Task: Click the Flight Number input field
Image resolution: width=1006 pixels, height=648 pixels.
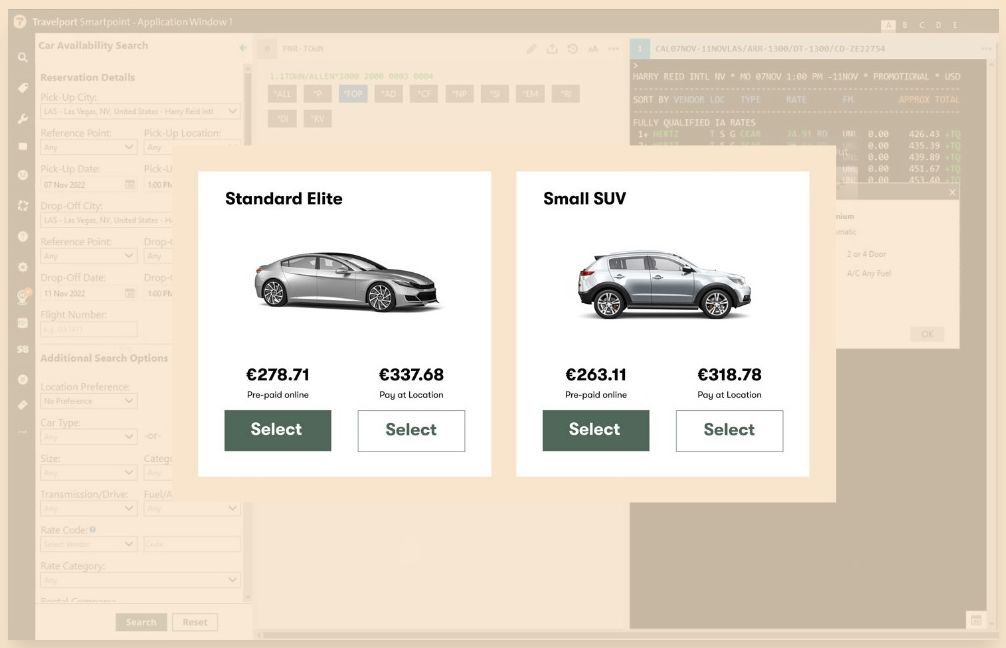Action: (89, 330)
